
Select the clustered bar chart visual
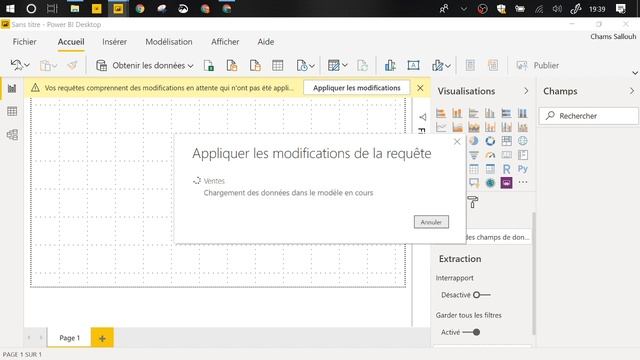(473, 113)
